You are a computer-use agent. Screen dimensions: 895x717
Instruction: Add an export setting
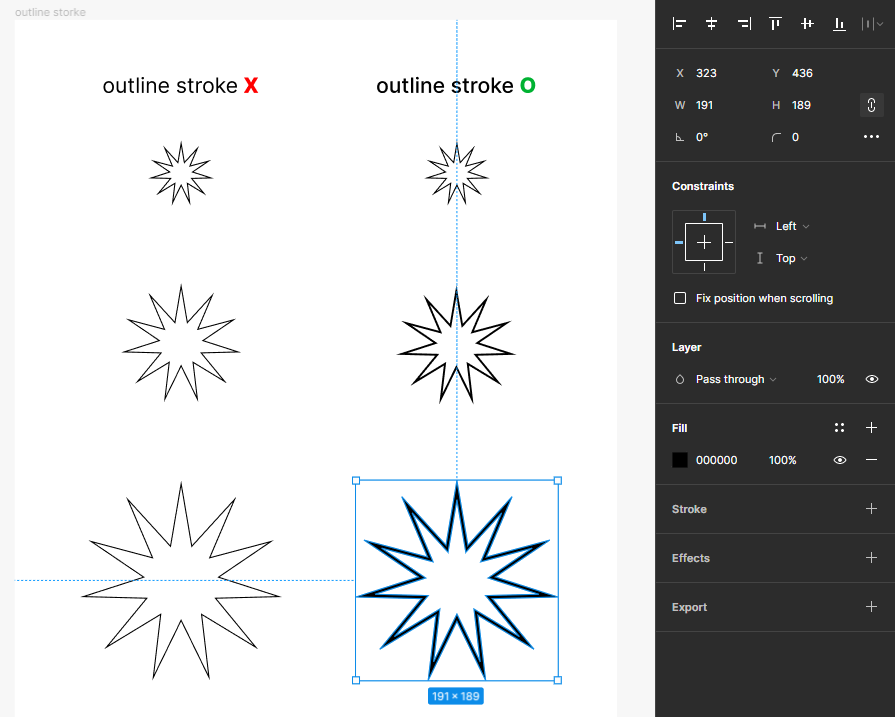pyautogui.click(x=872, y=607)
